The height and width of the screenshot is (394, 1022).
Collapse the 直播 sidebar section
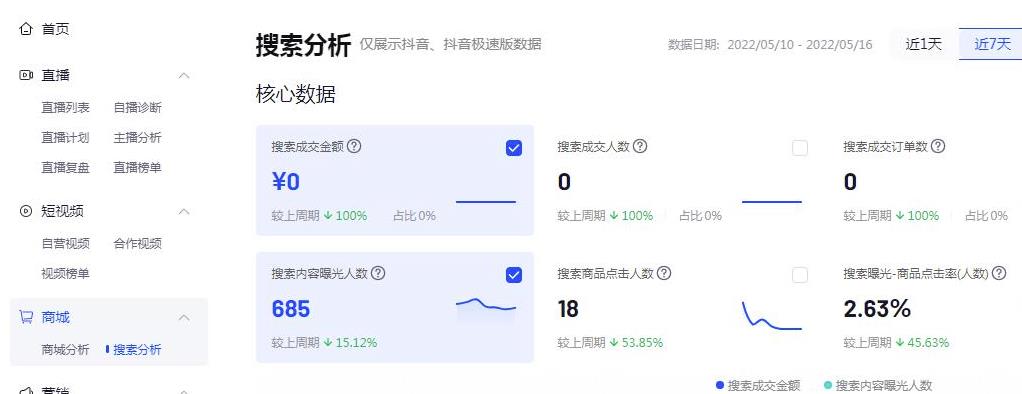184,76
